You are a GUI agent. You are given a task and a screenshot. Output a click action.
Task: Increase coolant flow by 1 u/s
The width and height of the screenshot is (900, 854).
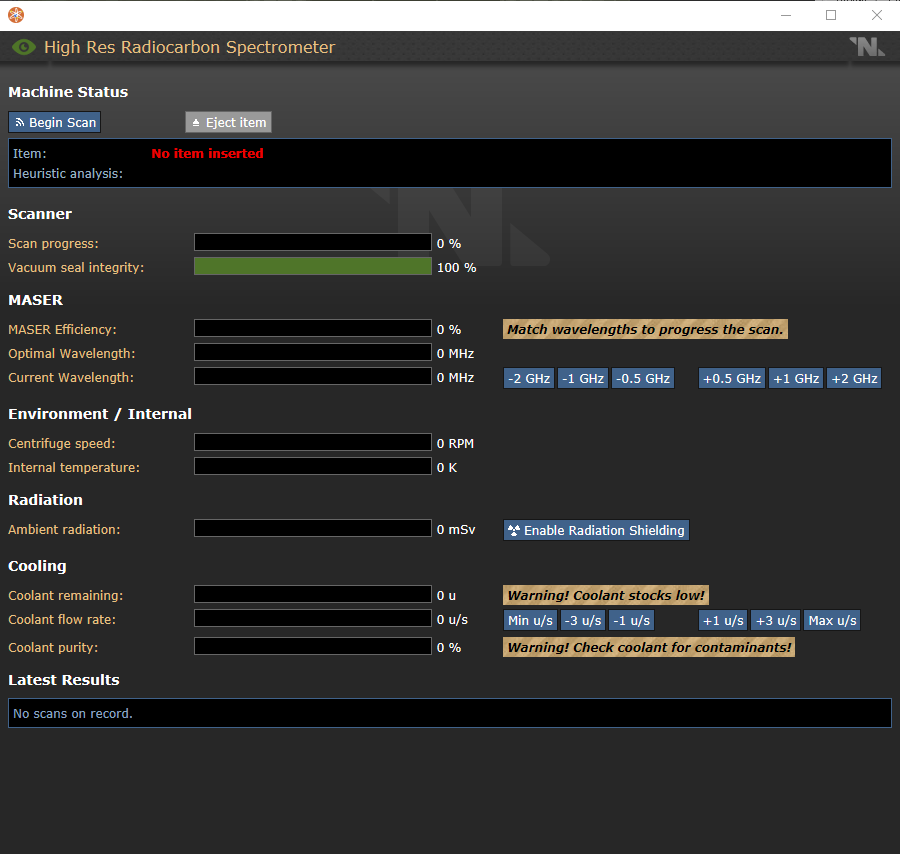(723, 620)
